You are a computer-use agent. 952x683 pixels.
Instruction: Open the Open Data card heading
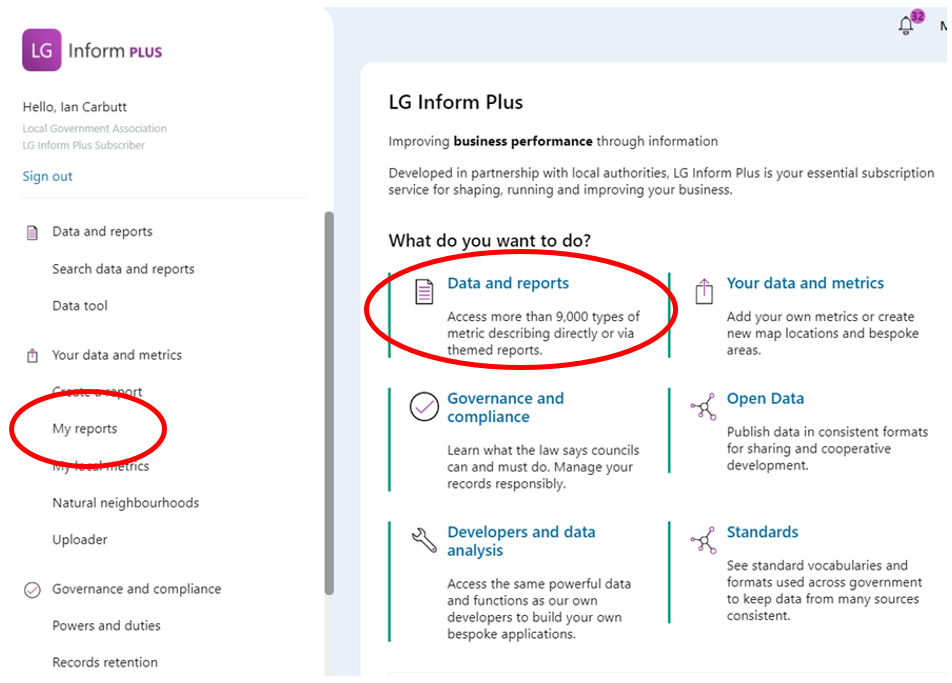(765, 399)
